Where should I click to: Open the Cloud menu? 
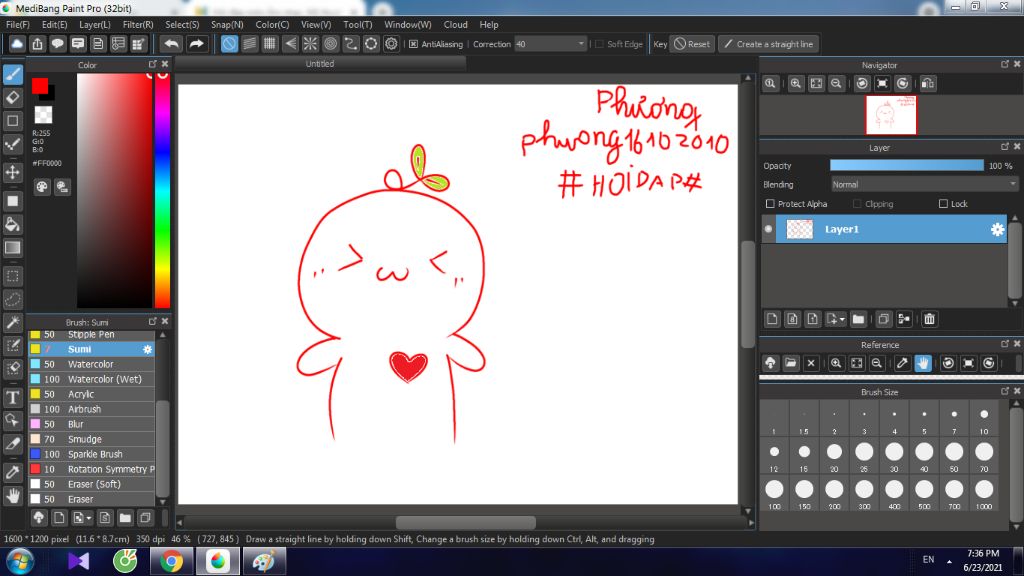[455, 25]
